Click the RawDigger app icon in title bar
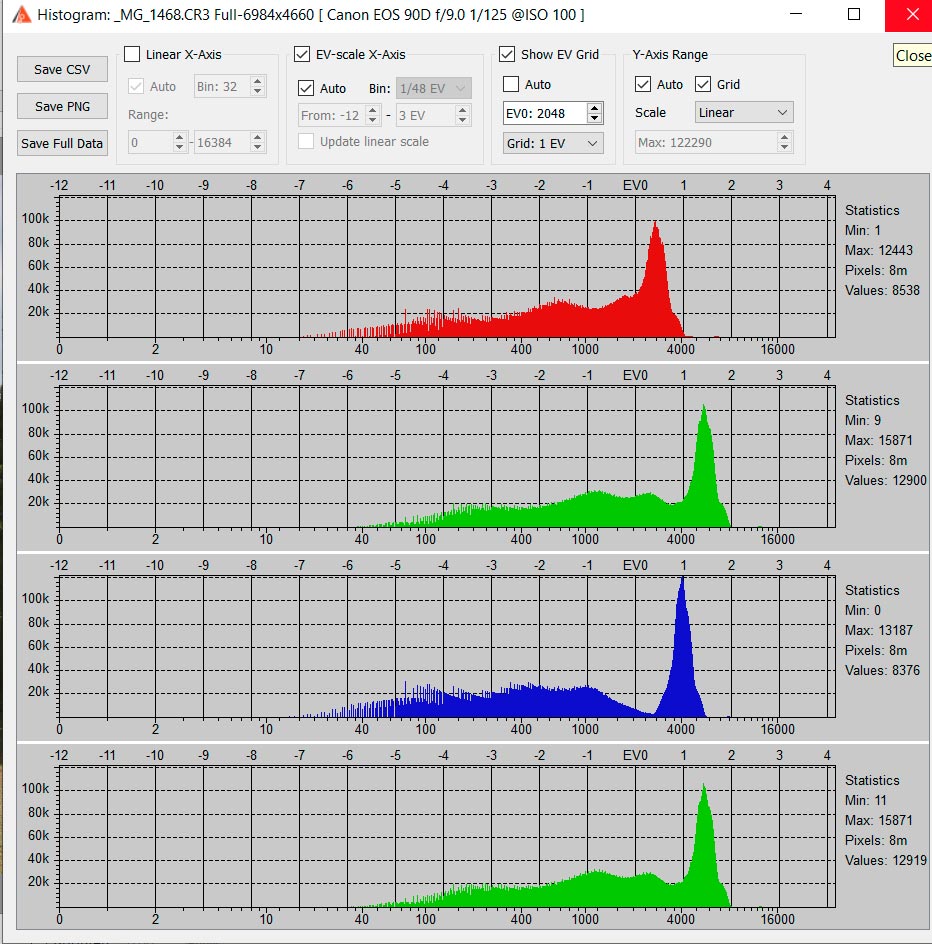The height and width of the screenshot is (944, 932). click(20, 15)
